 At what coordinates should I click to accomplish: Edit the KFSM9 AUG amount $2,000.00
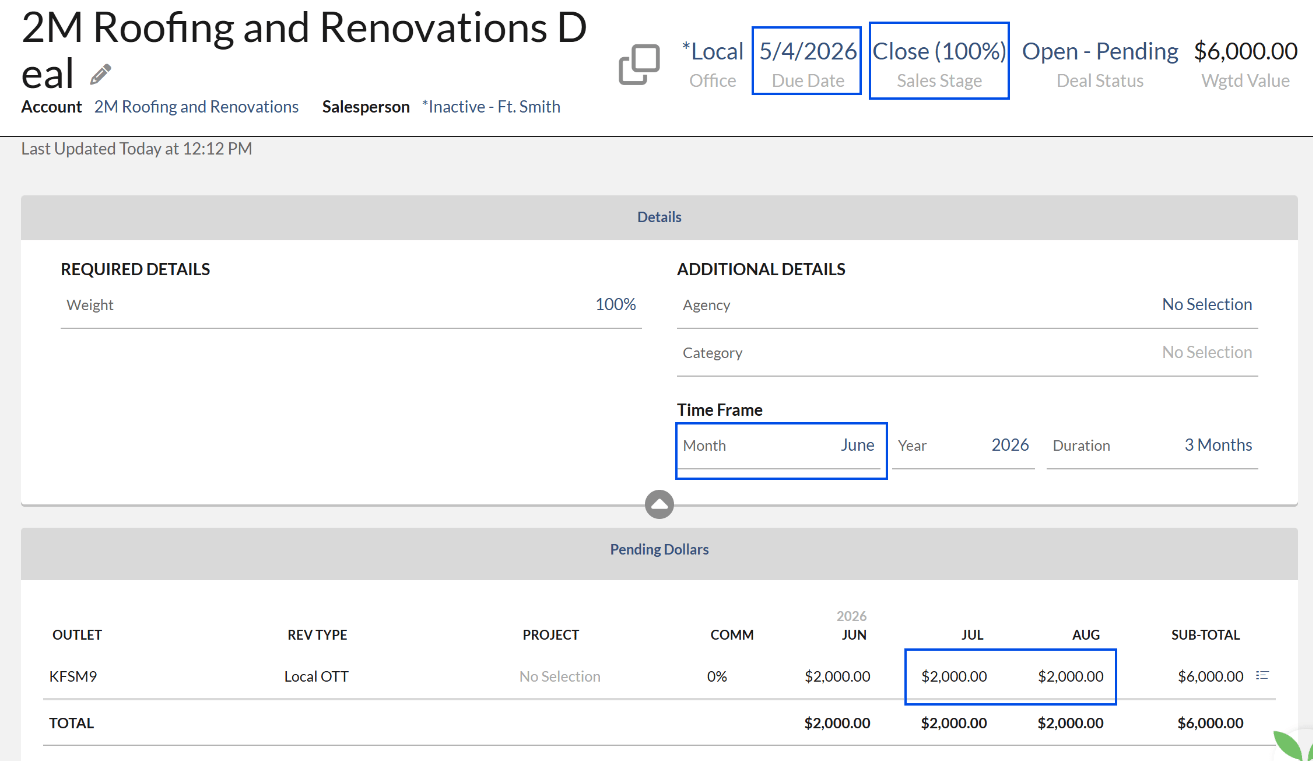coord(1071,677)
